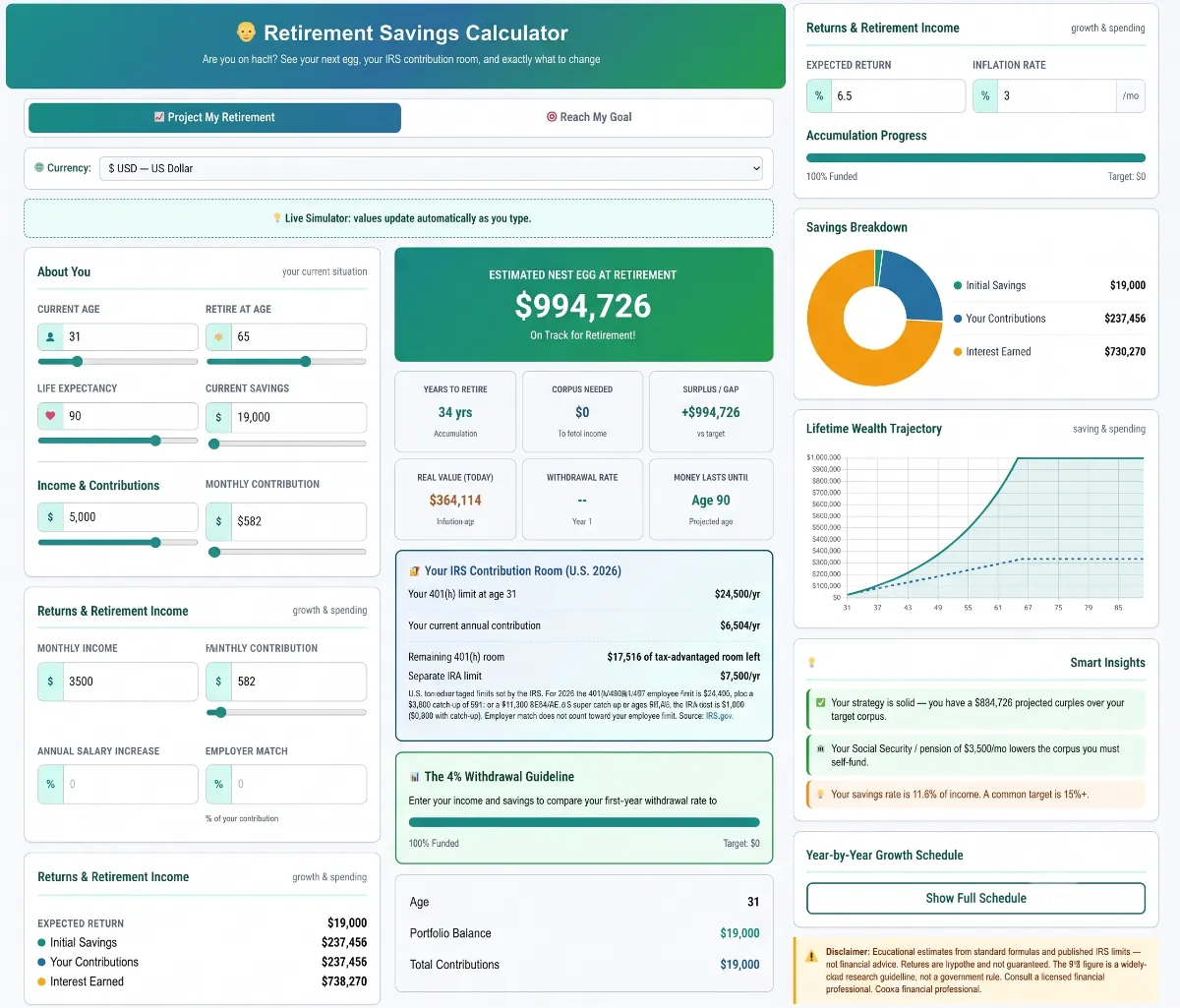Click the income input showing 5,000
The image size is (1180, 1008).
tap(130, 516)
